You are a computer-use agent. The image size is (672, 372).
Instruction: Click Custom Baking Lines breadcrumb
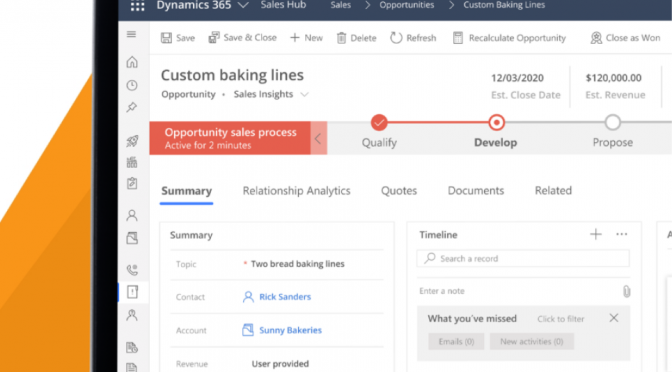click(x=504, y=5)
